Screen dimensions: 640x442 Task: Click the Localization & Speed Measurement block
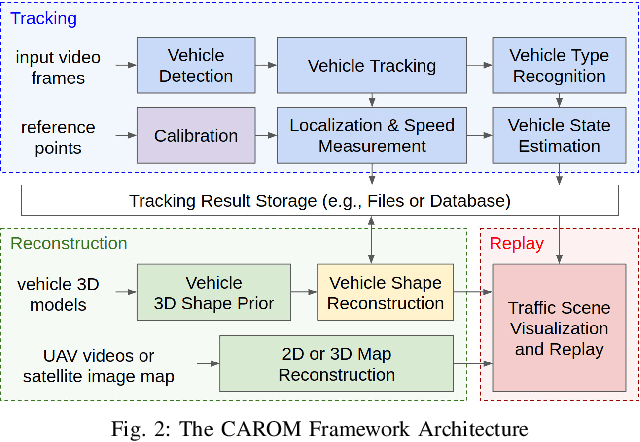pos(371,136)
